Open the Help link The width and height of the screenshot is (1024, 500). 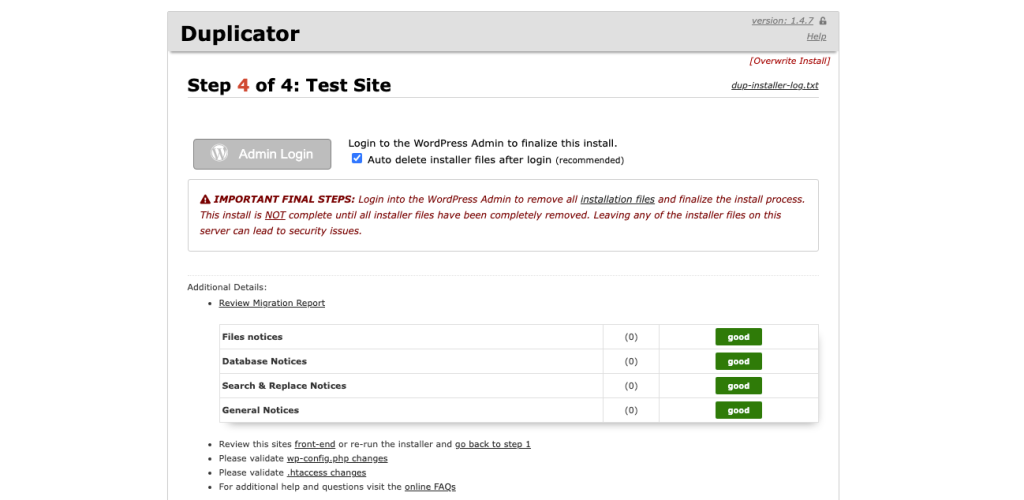816,37
